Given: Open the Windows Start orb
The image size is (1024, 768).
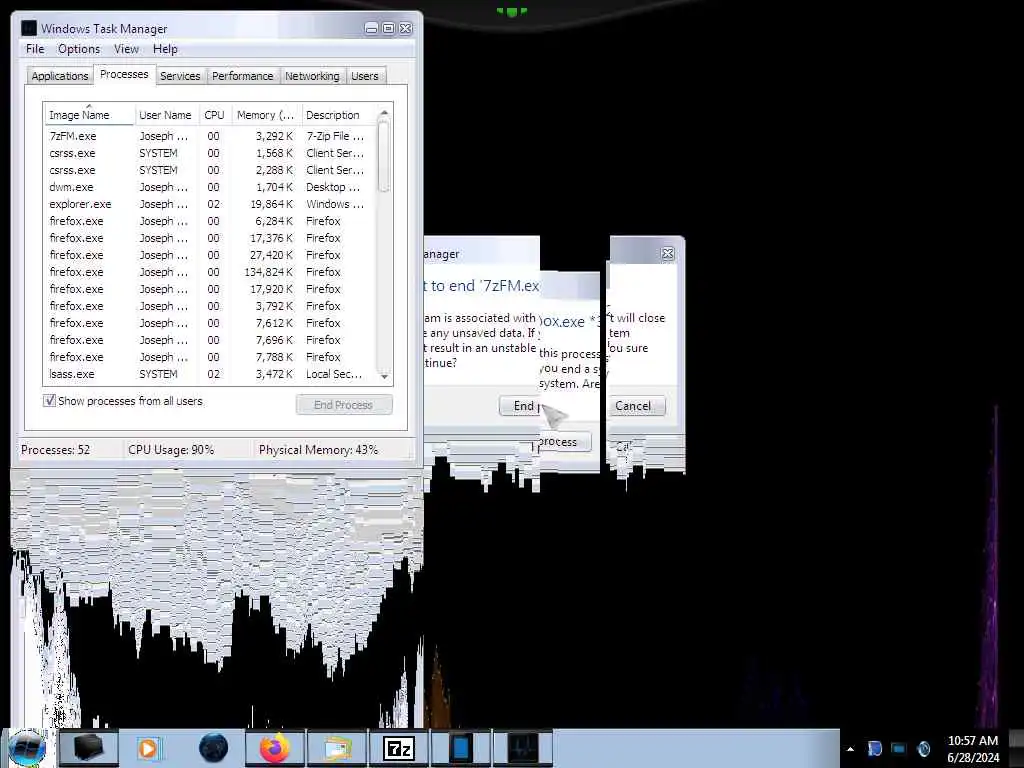Looking at the screenshot, I should coord(26,748).
